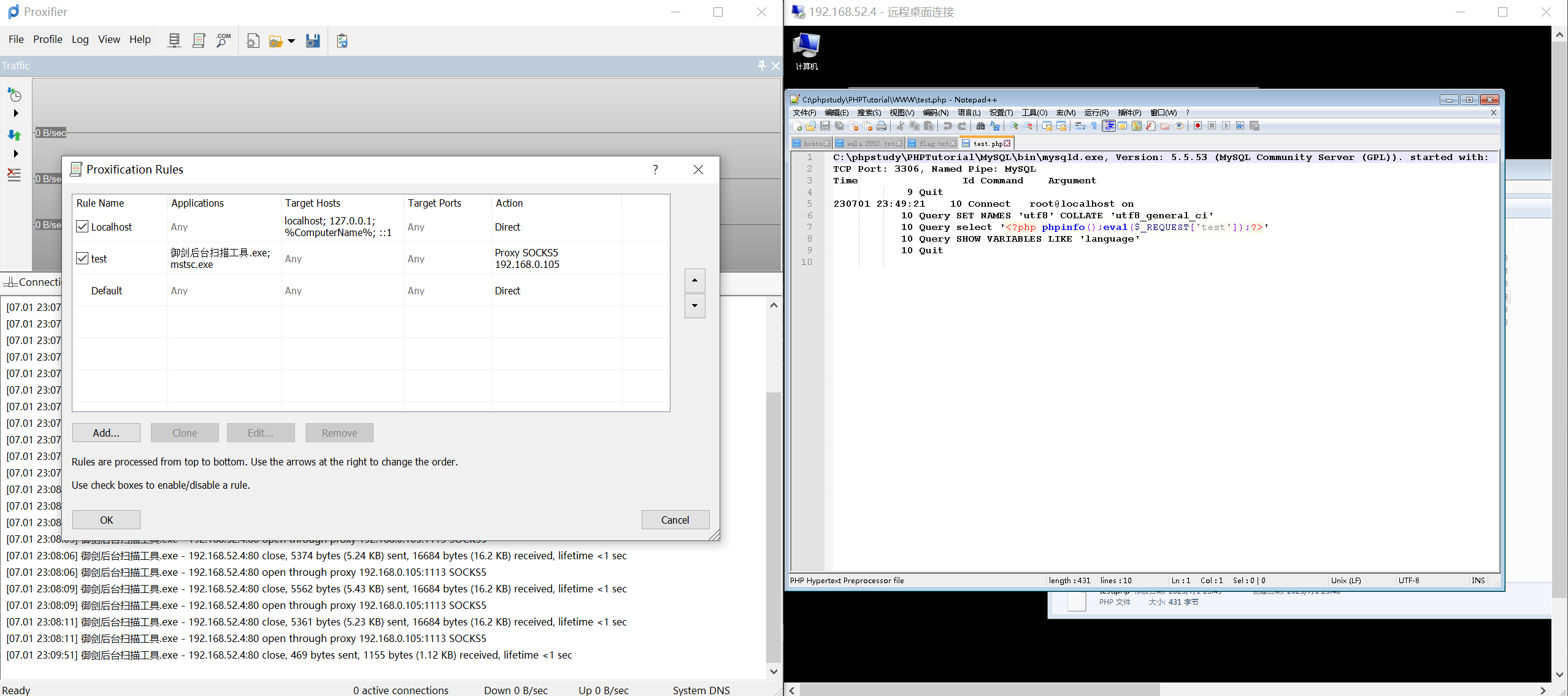Click Notepad++ New file icon
This screenshot has height=696, width=1568.
(x=797, y=126)
